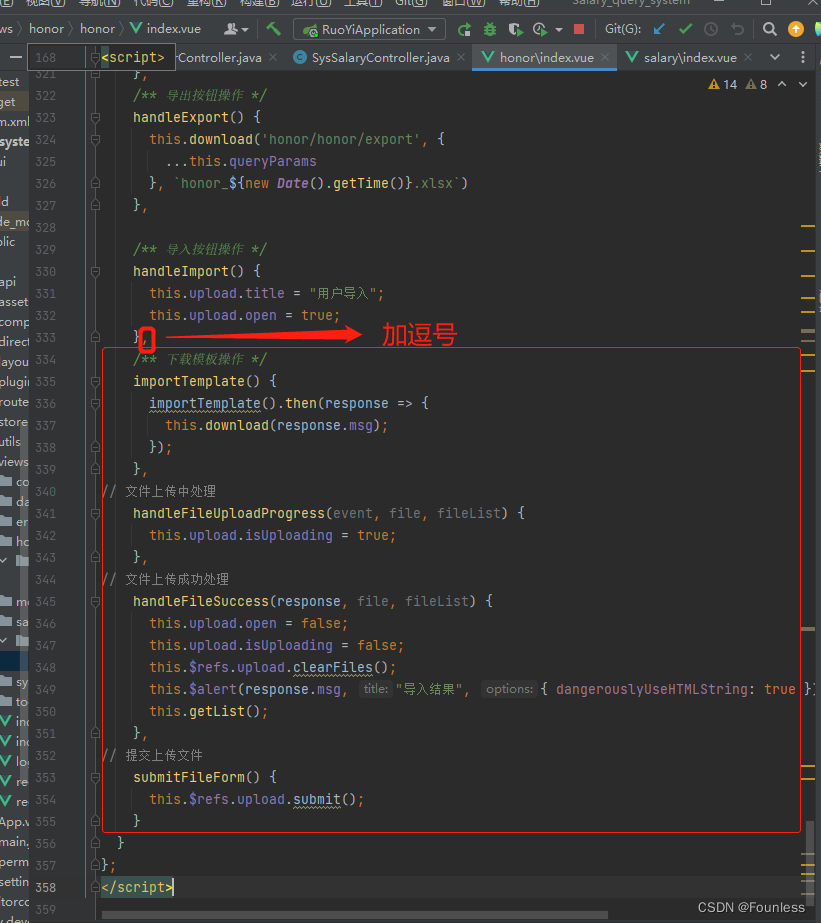Screen dimensions: 821x923
Task: Click handleFileSuccess method name
Action: (201, 601)
